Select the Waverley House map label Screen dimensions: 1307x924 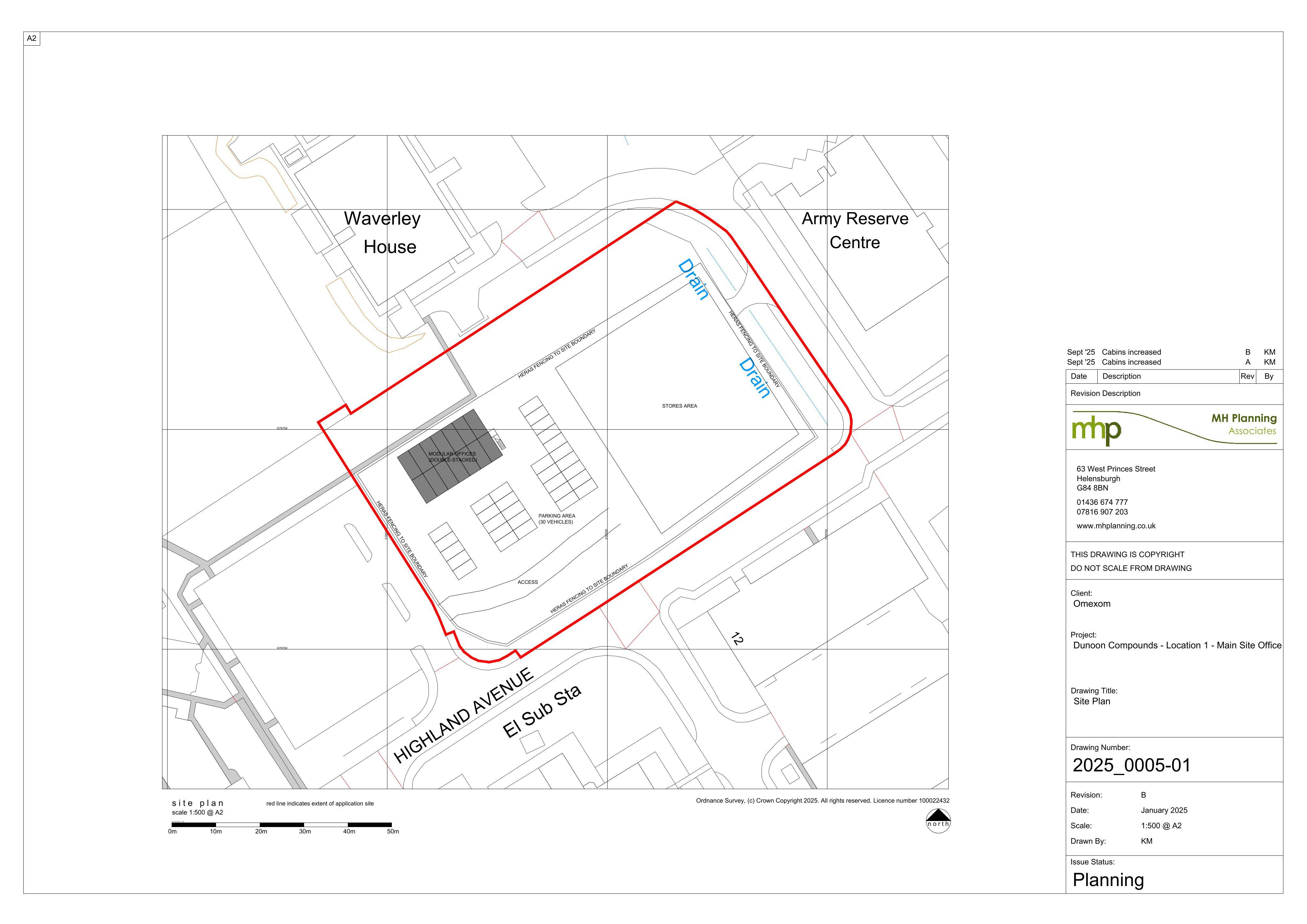383,232
